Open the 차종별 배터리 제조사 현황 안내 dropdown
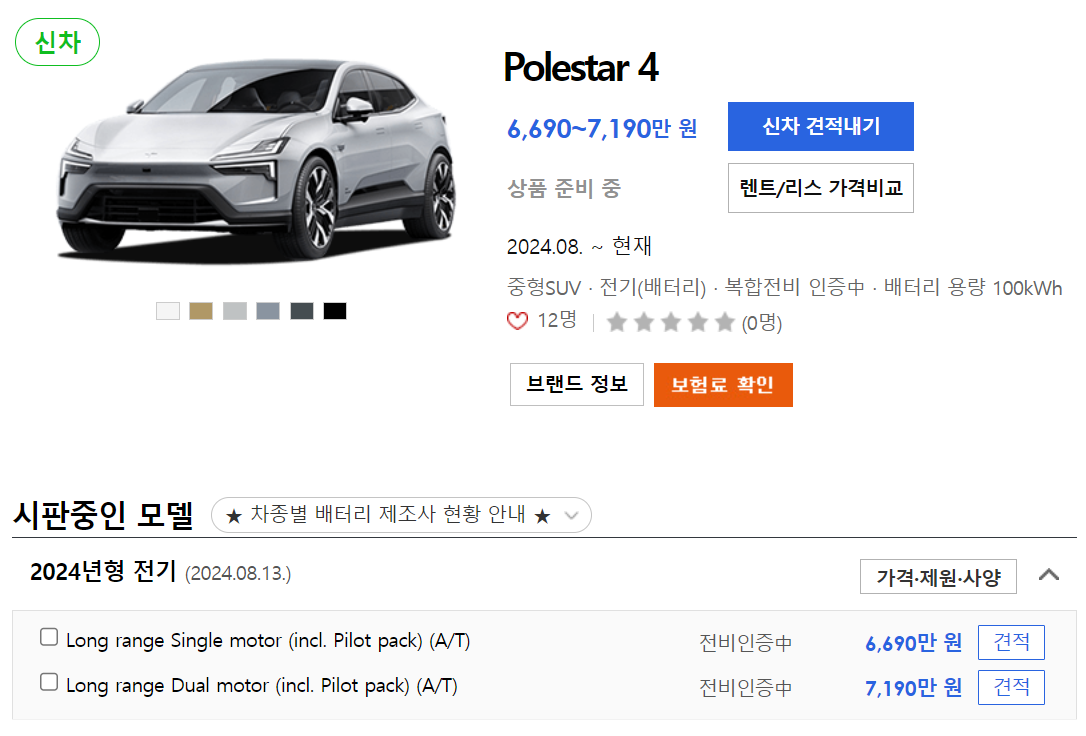Viewport: 1086px width, 736px height. pos(401,515)
